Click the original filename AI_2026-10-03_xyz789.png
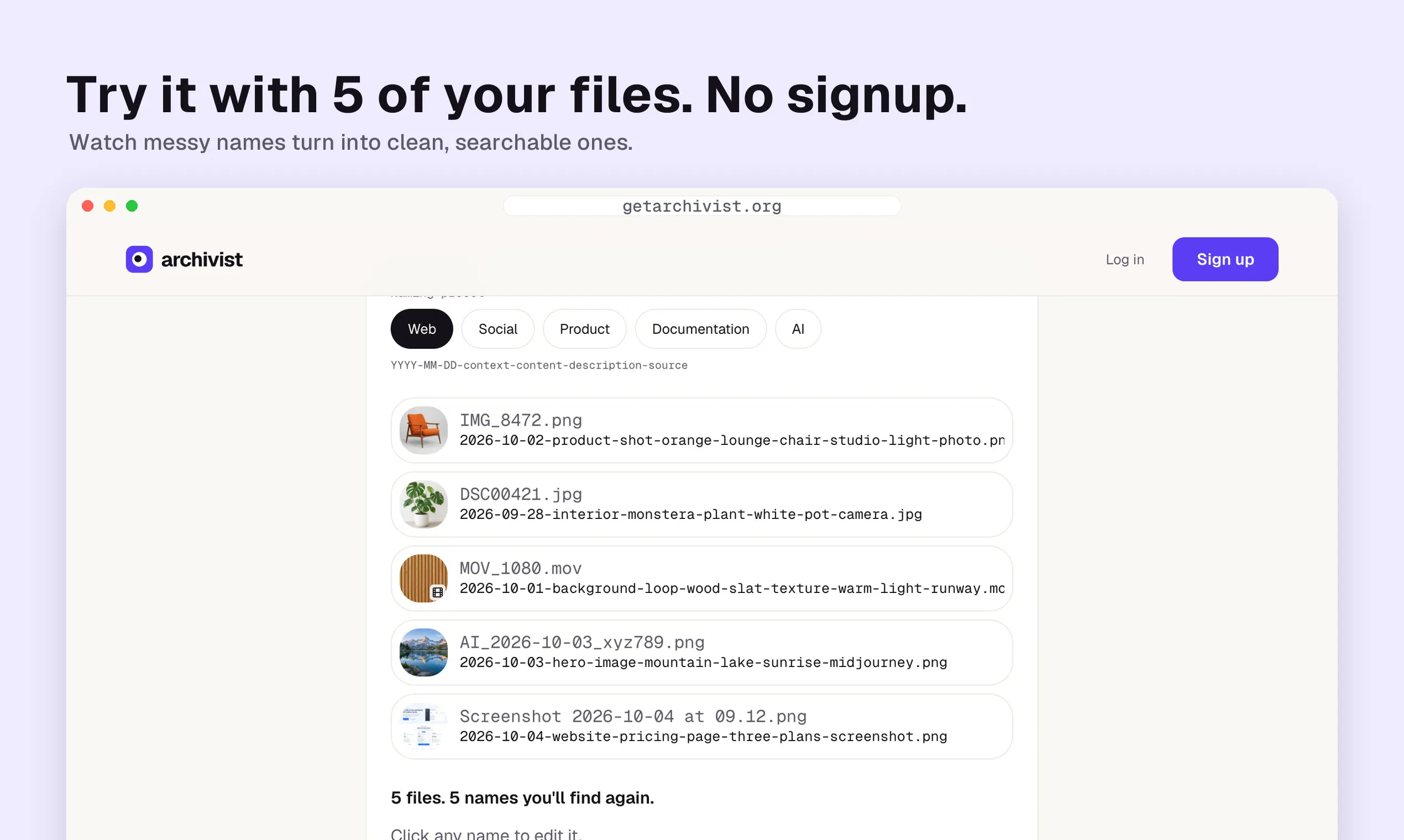Screen dimensions: 1404x840 tap(582, 643)
